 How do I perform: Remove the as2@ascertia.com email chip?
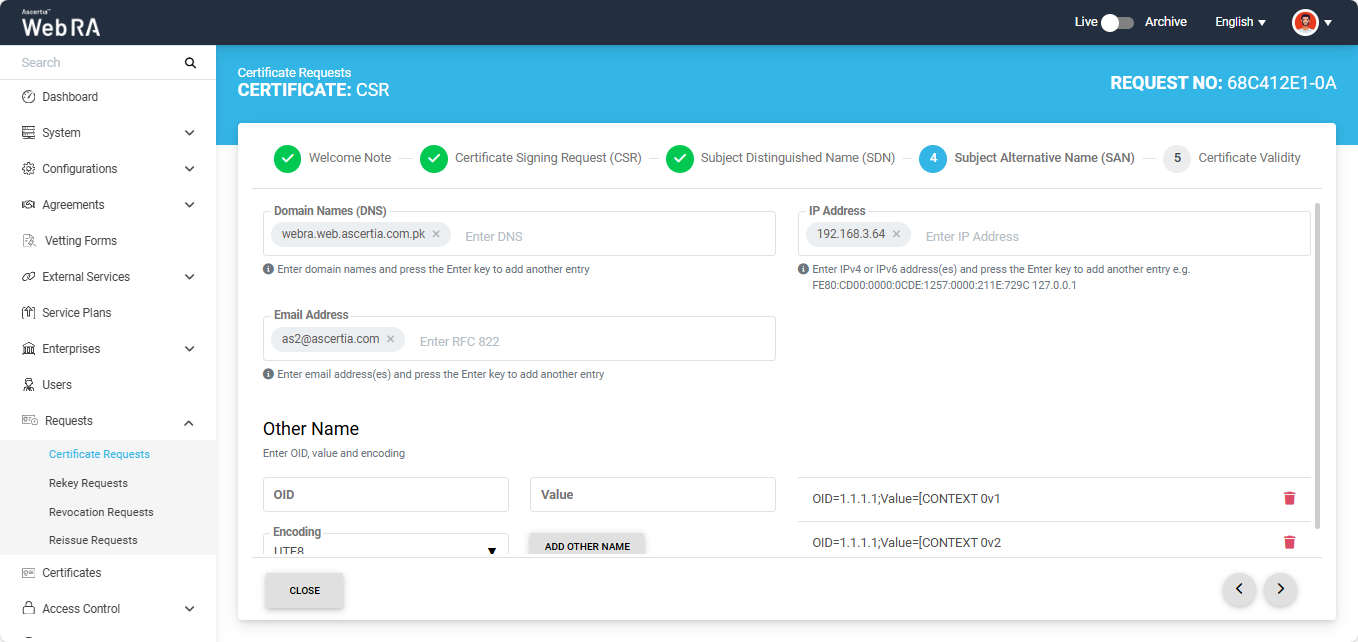pos(391,339)
